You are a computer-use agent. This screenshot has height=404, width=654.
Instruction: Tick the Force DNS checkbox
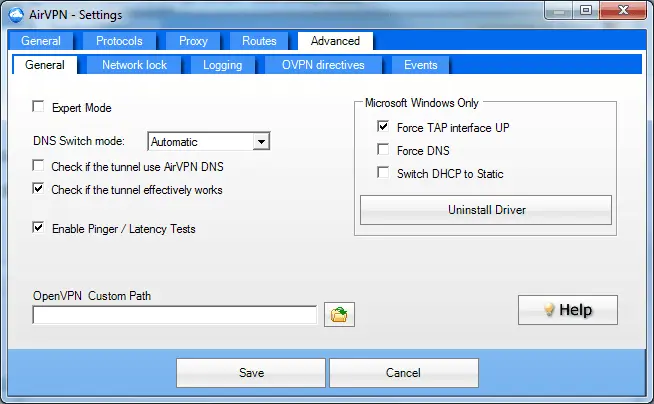[x=383, y=149]
